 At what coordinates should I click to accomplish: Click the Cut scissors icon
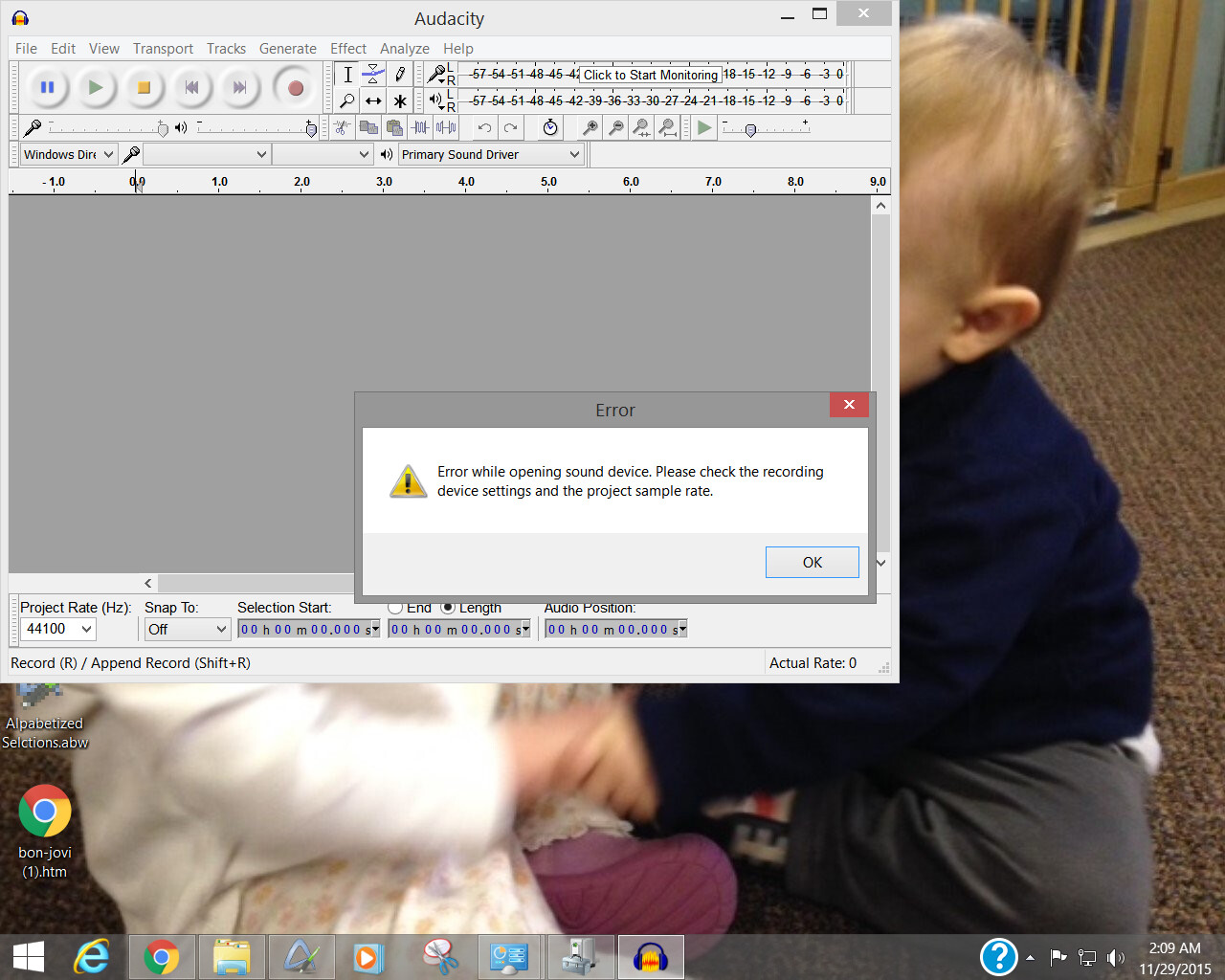[342, 127]
